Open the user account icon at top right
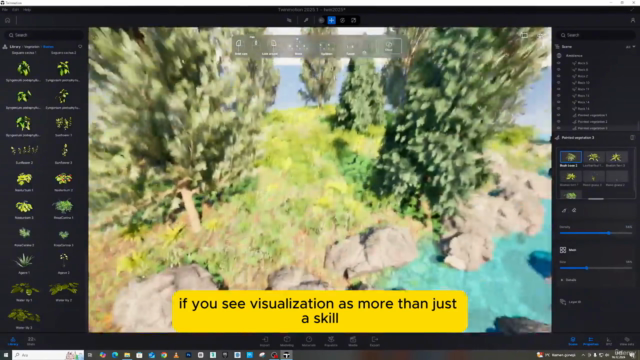The width and height of the screenshot is (640, 360). (x=633, y=20)
